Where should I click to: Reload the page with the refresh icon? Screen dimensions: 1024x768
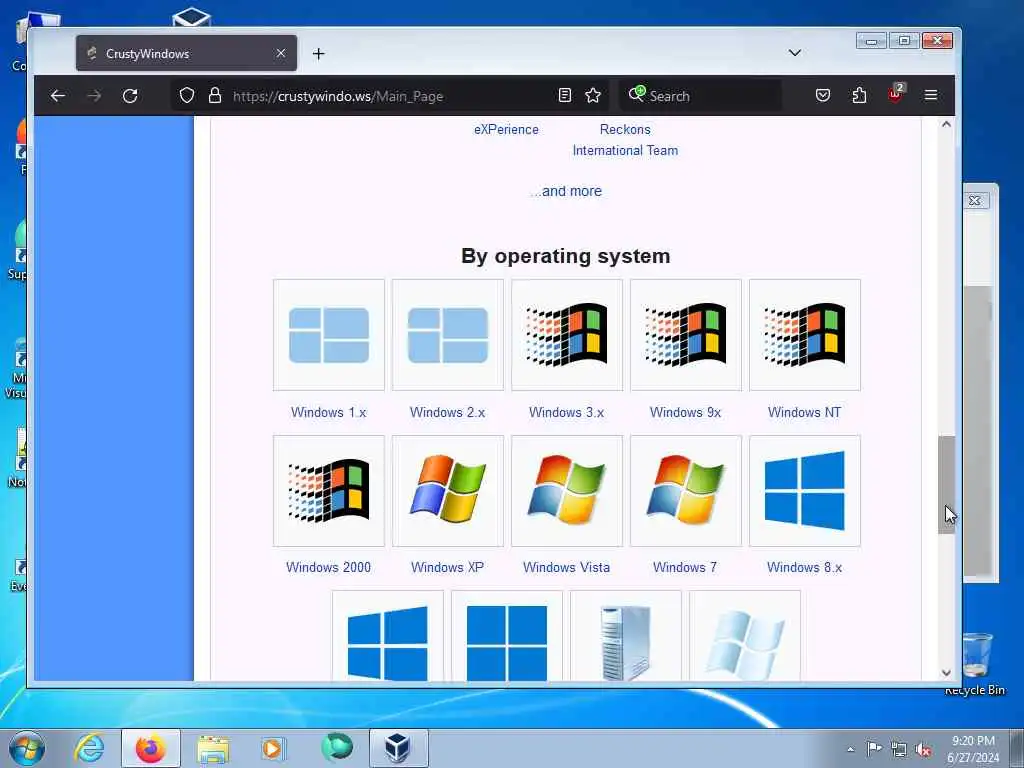click(130, 96)
